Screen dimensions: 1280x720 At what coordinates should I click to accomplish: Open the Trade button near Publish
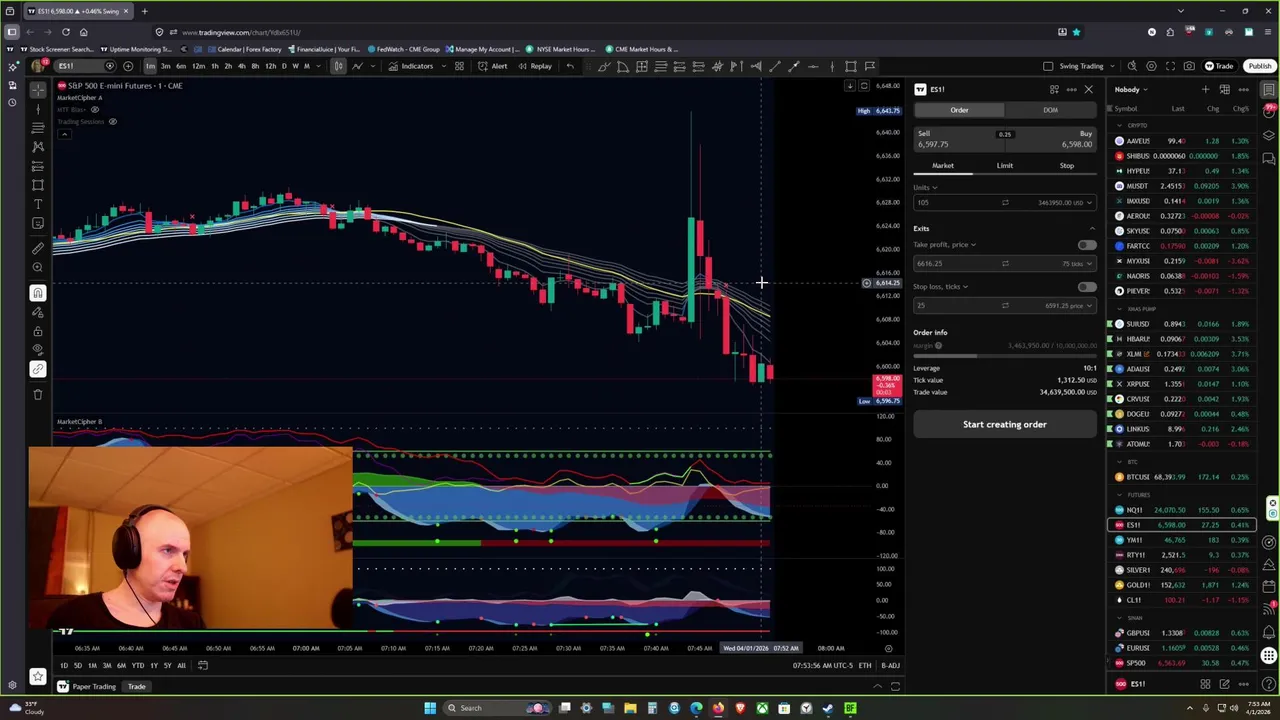point(1219,66)
